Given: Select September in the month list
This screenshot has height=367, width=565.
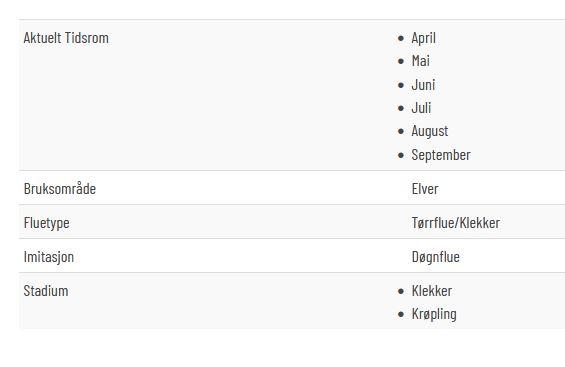Looking at the screenshot, I should point(441,155).
